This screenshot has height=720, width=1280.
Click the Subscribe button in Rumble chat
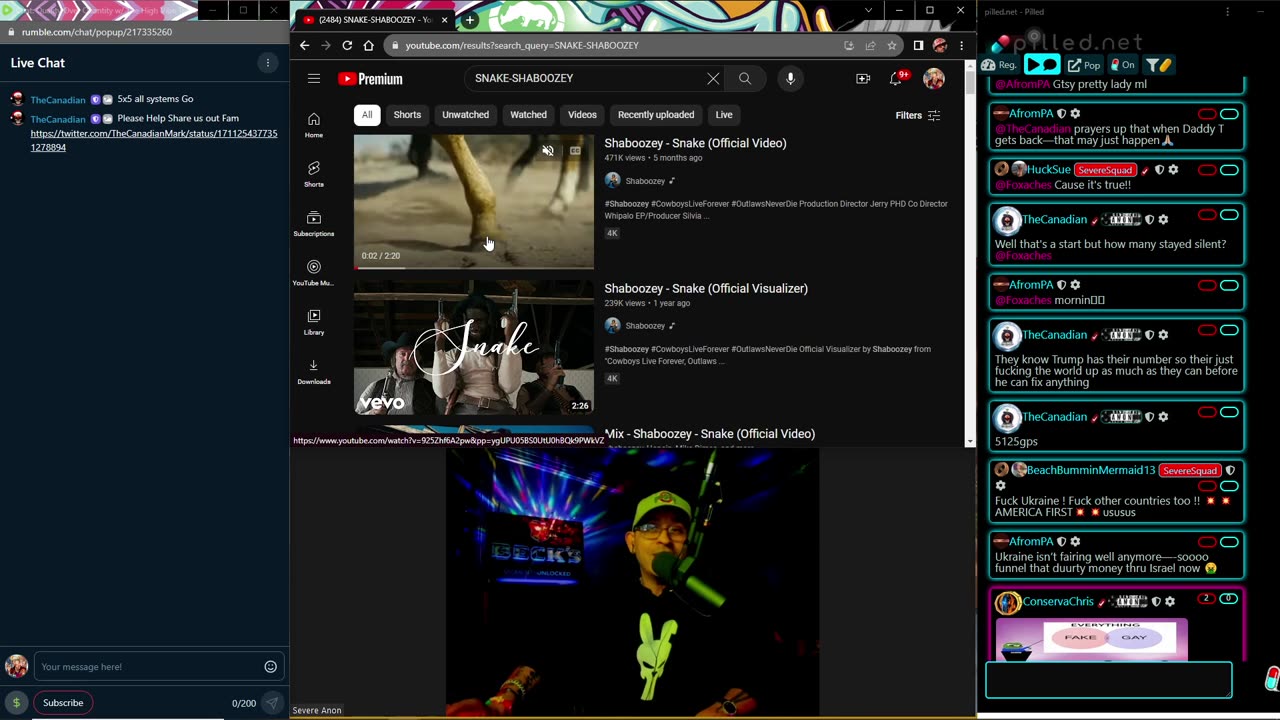tap(63, 703)
